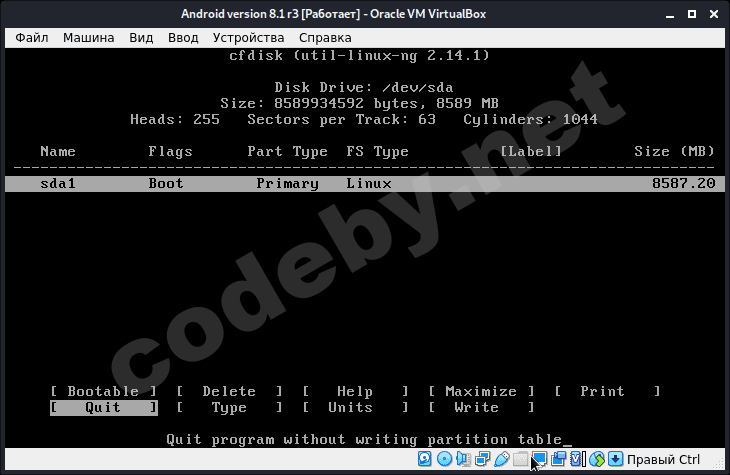Click the Linux FS type cell
The image size is (730, 475).
369,183
